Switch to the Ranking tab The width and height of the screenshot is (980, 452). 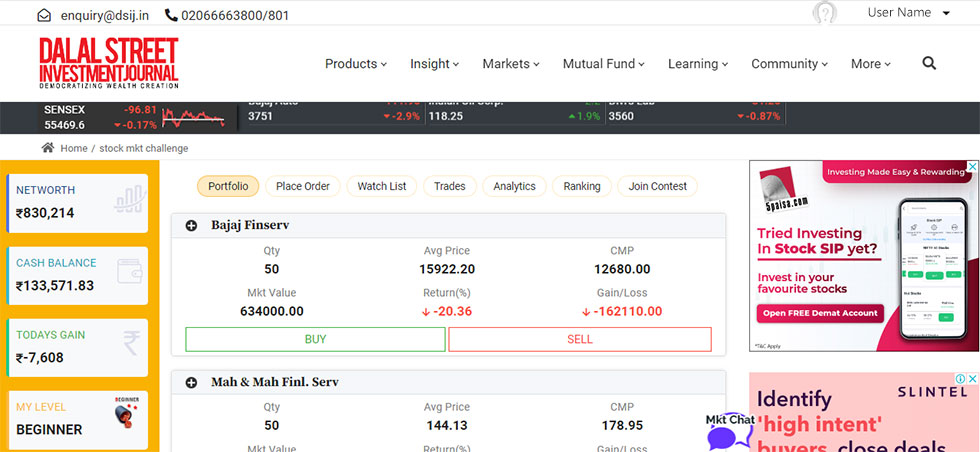[x=582, y=186]
